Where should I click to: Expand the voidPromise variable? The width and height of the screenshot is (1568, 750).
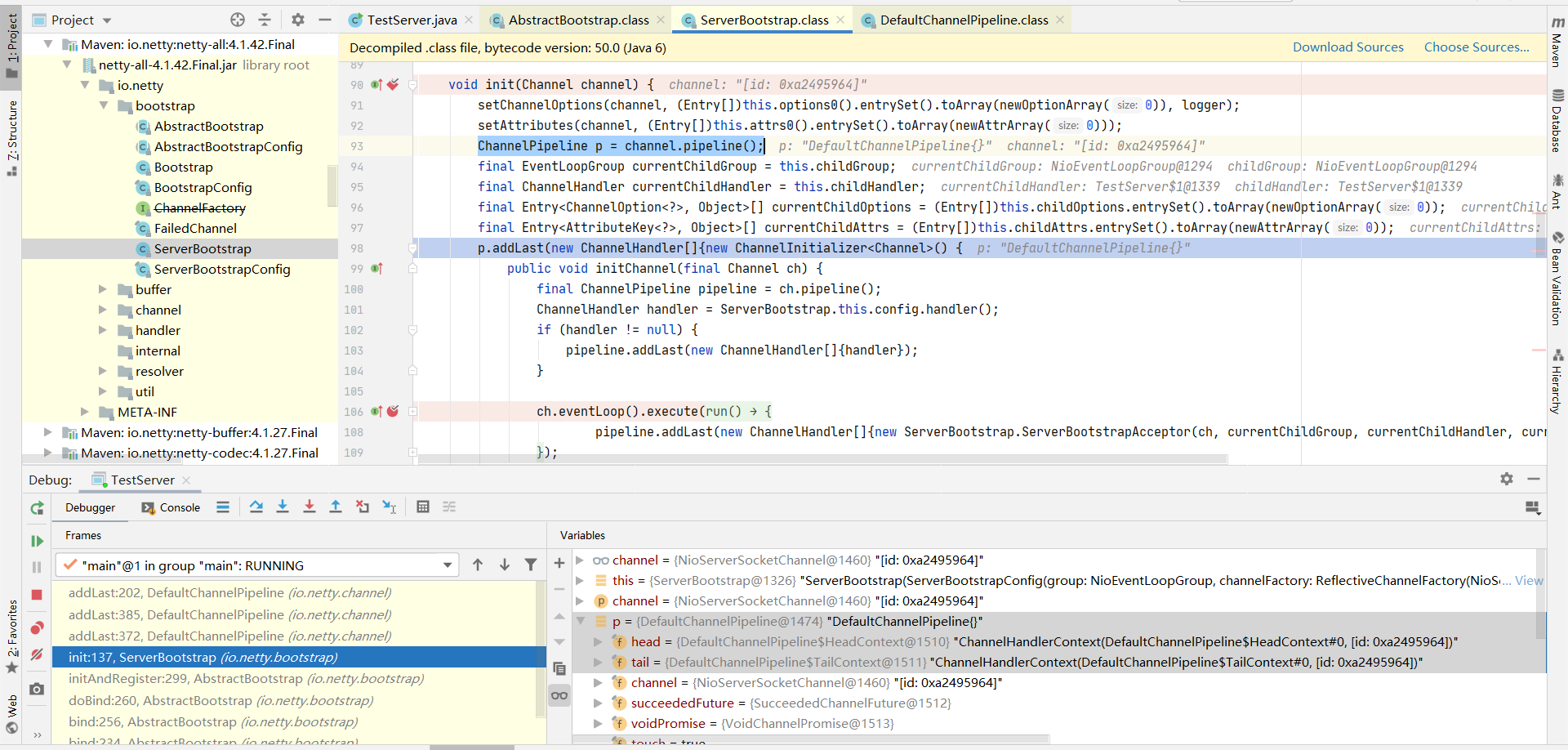click(x=599, y=724)
